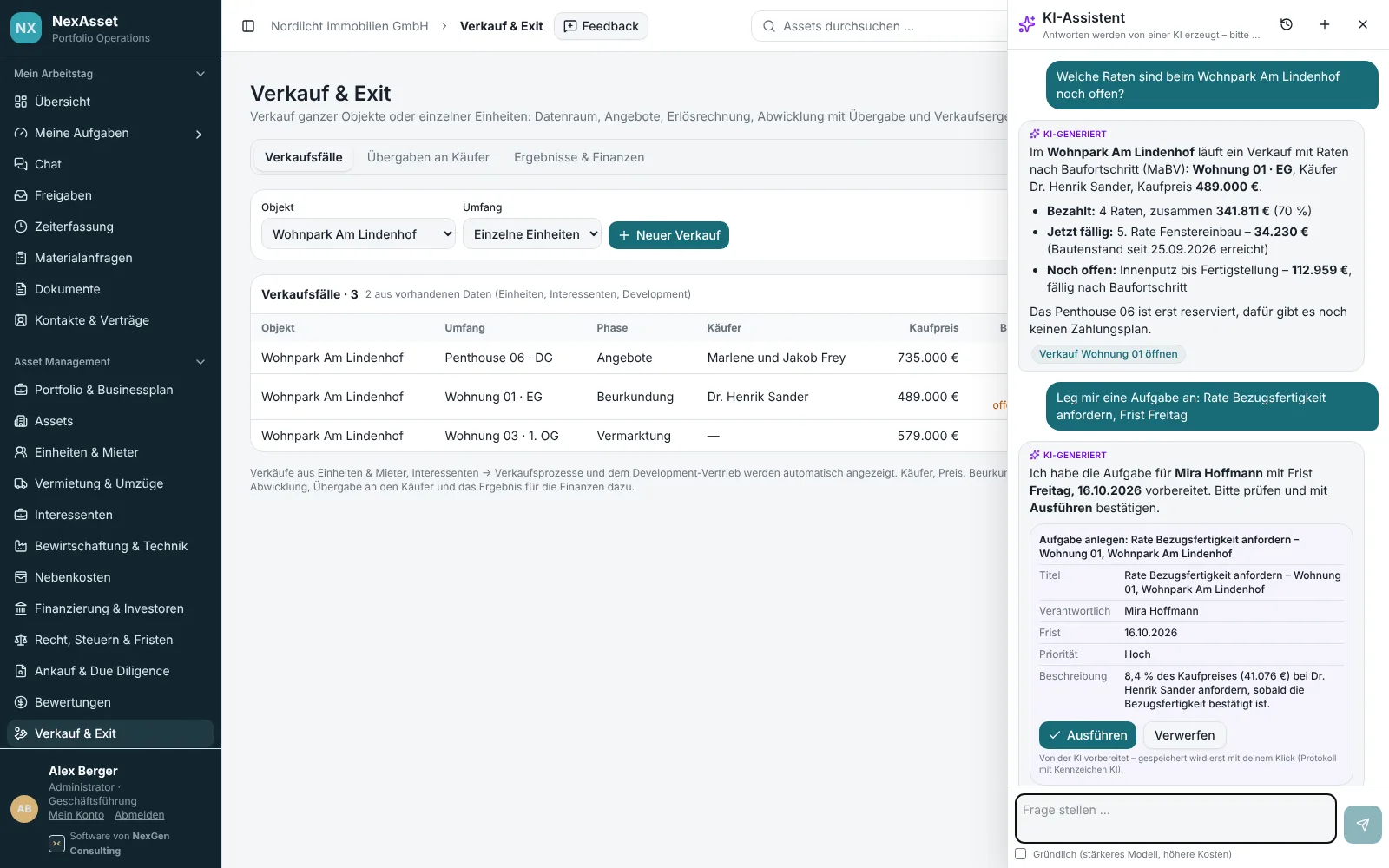
Task: Open Bewertungen in sidebar
Action: coord(110,702)
